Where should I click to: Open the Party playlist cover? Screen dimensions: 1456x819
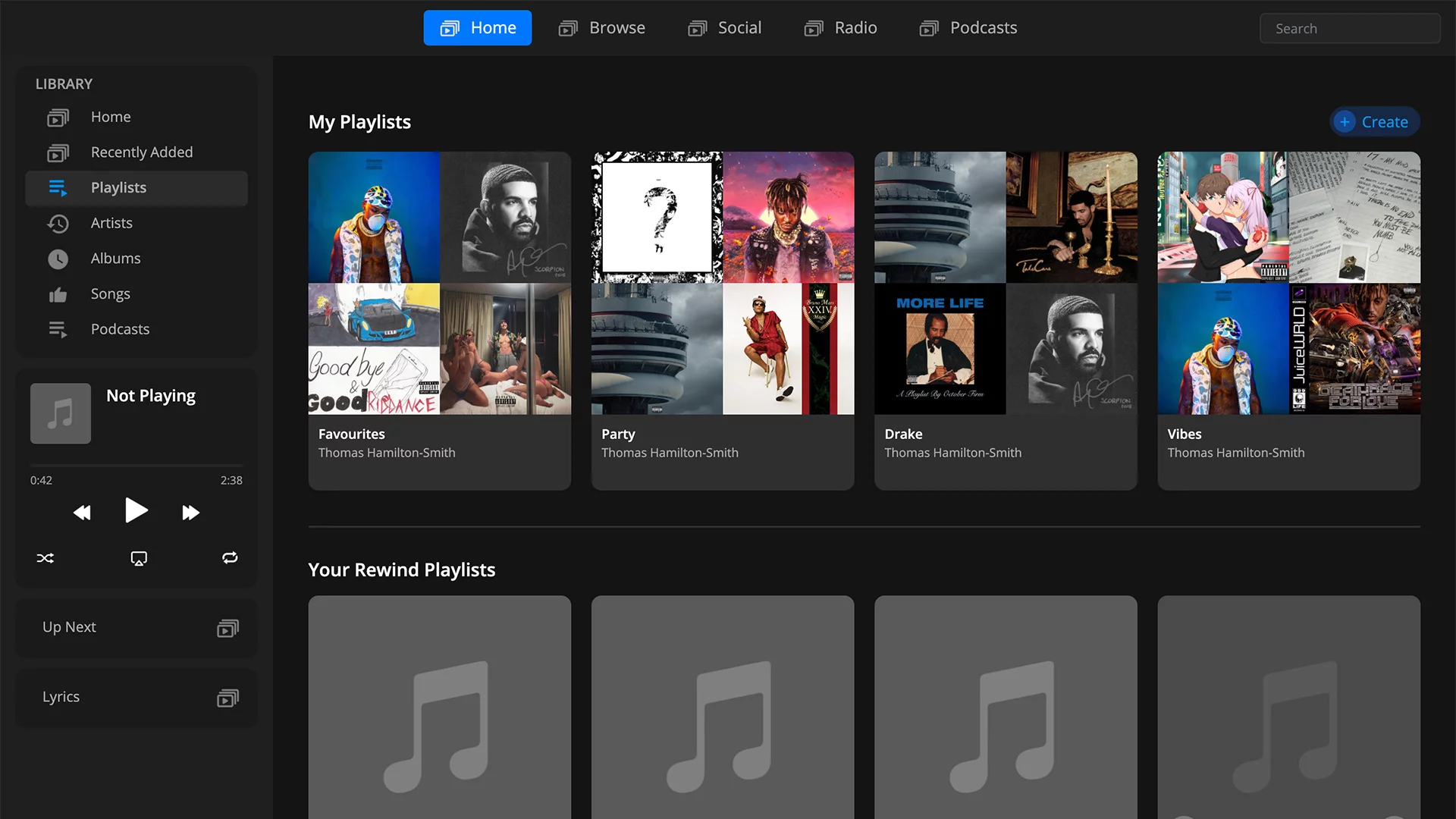coord(723,283)
